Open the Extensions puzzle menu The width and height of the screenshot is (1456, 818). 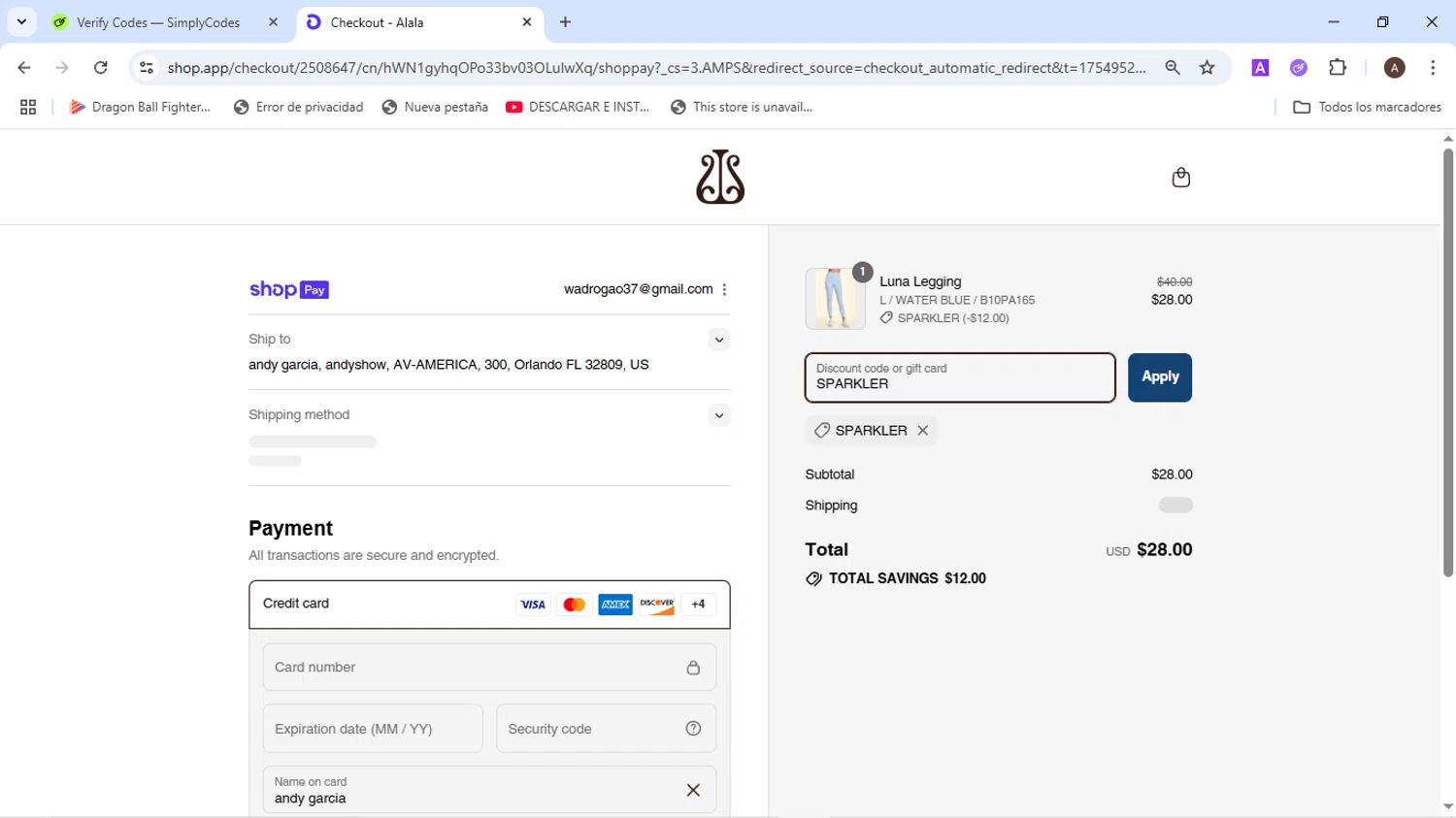pos(1338,68)
